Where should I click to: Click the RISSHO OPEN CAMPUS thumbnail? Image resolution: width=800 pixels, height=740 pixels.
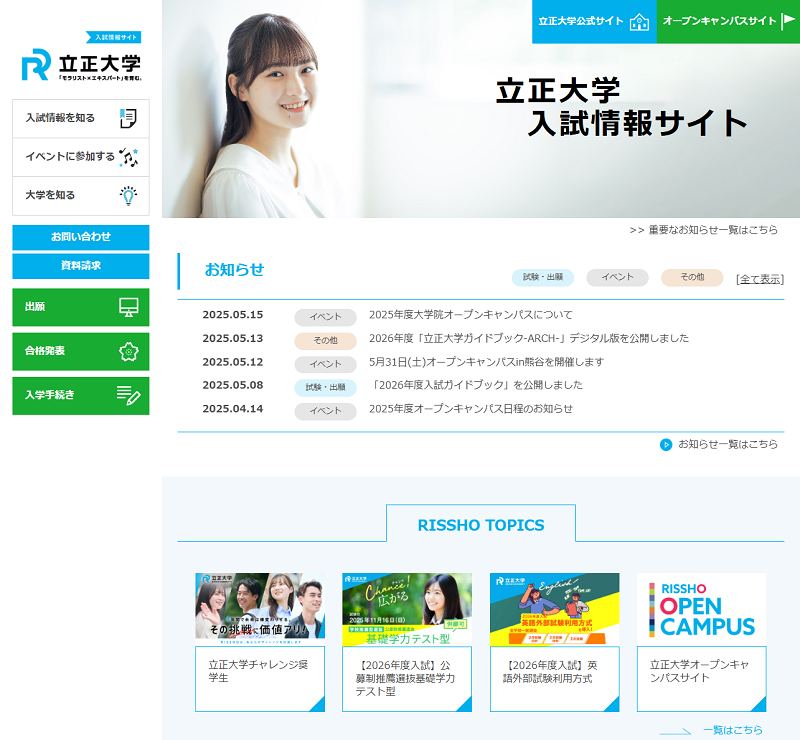702,609
